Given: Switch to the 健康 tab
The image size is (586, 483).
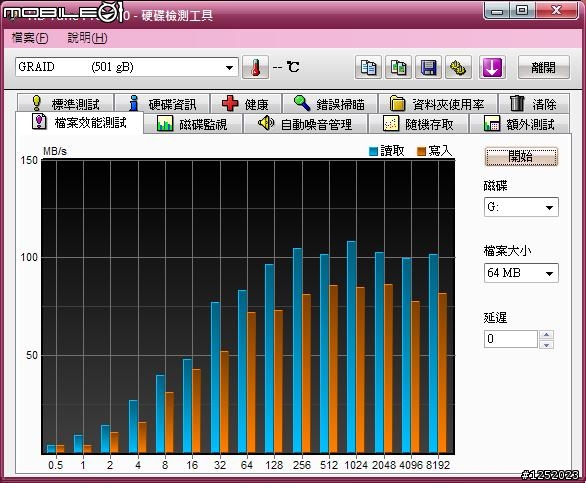Looking at the screenshot, I should tap(246, 104).
